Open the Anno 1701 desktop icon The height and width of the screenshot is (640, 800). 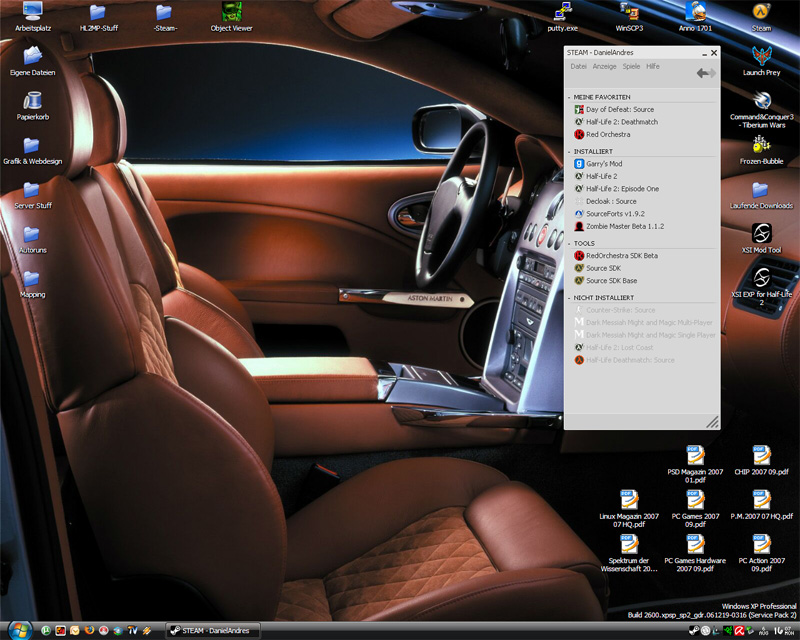point(697,13)
